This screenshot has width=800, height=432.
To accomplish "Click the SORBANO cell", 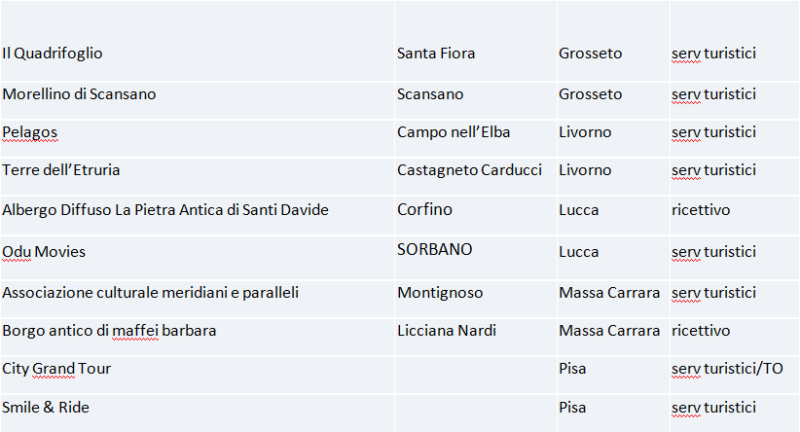I will tap(434, 249).
